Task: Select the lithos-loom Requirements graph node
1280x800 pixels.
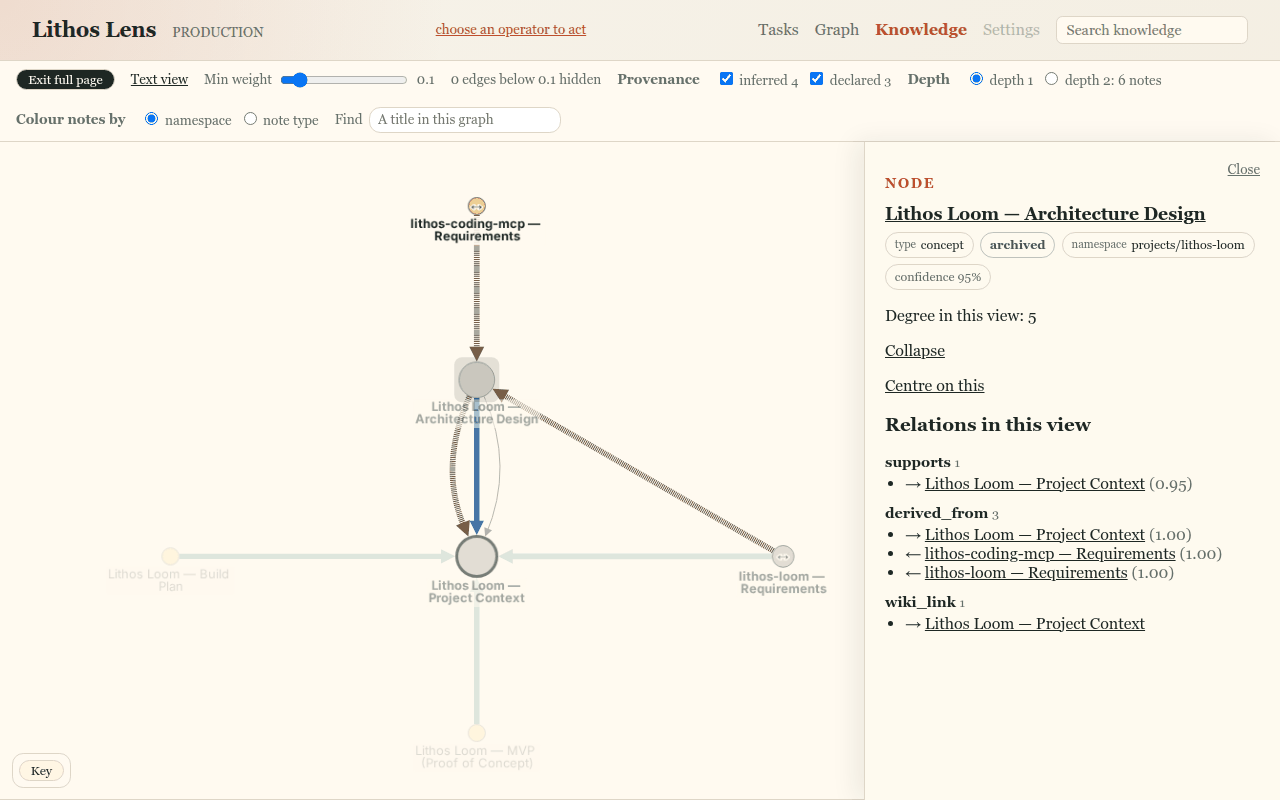Action: click(x=783, y=556)
